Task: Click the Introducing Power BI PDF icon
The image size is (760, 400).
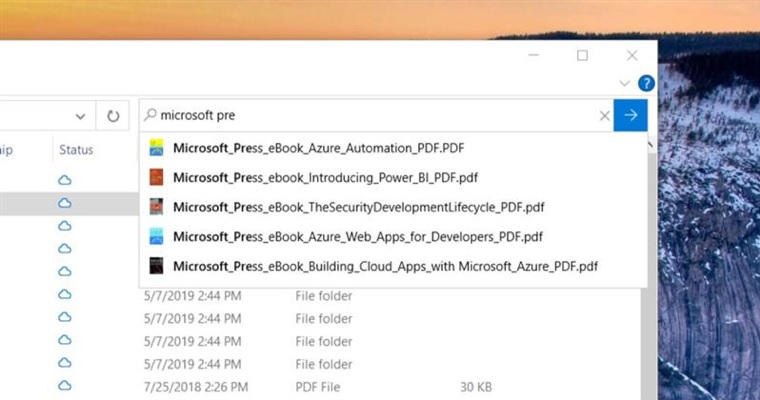Action: pos(156,178)
